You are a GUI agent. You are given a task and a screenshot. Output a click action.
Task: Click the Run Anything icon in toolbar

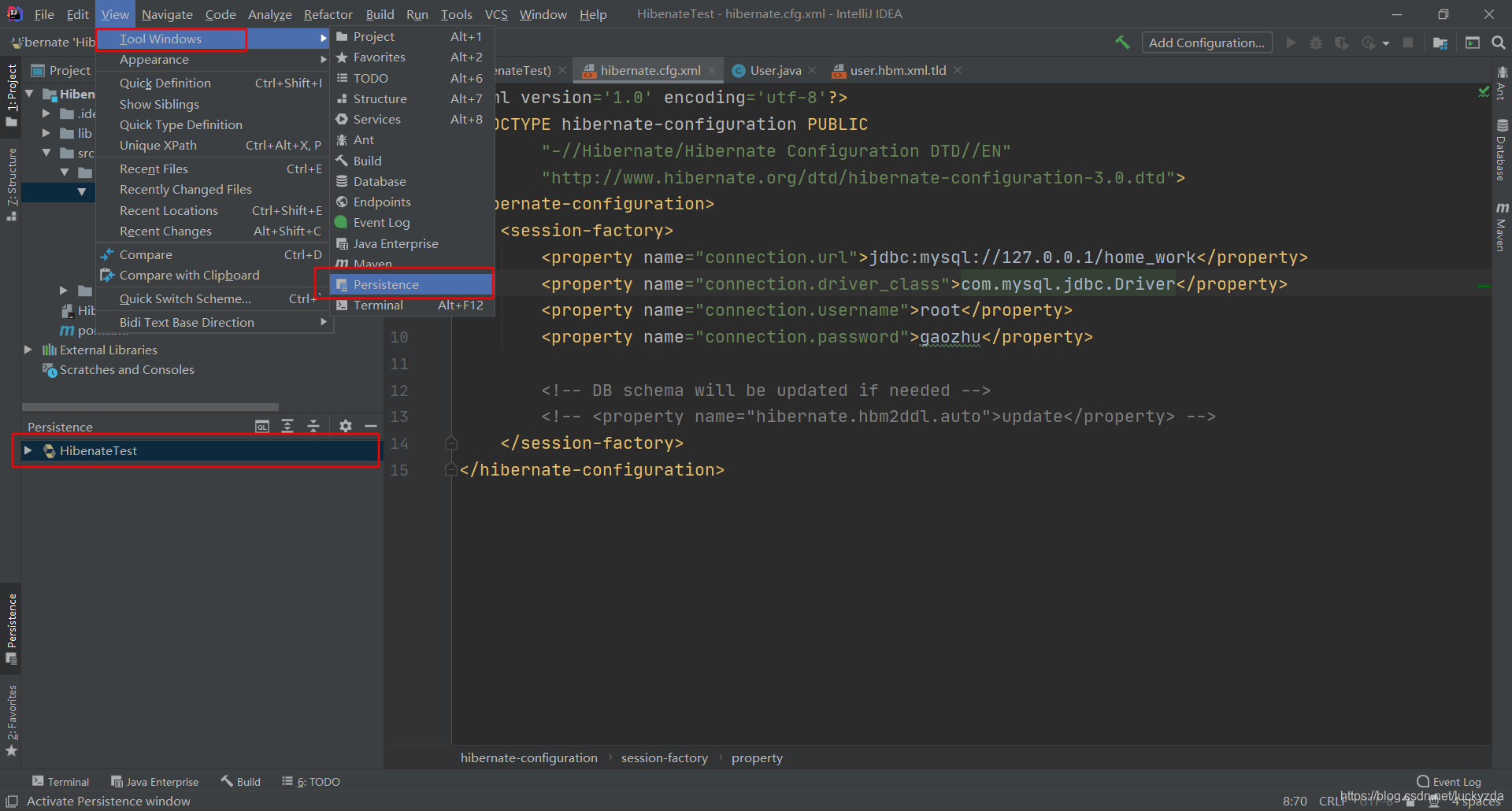tap(1473, 43)
